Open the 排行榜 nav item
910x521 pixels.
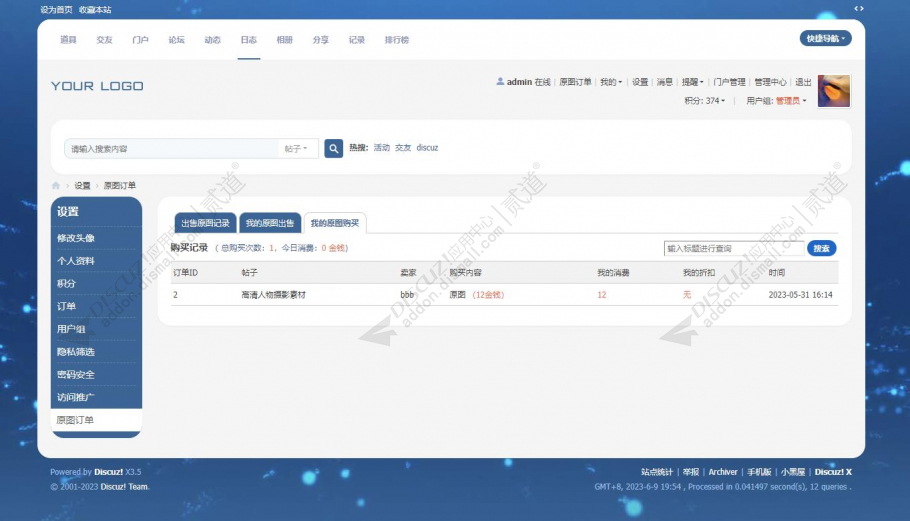397,39
